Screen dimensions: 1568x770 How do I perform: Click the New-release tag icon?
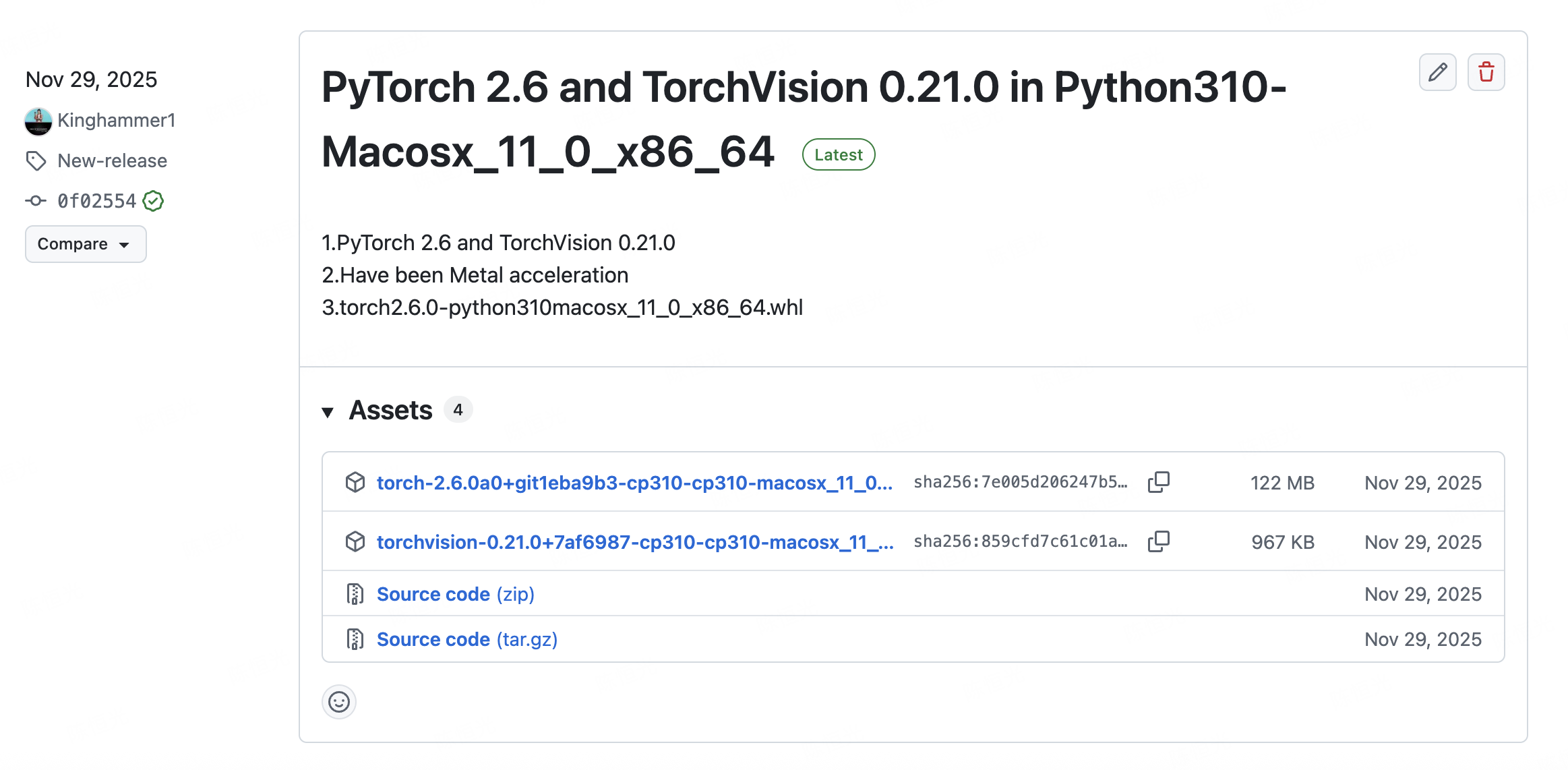pyautogui.click(x=36, y=160)
